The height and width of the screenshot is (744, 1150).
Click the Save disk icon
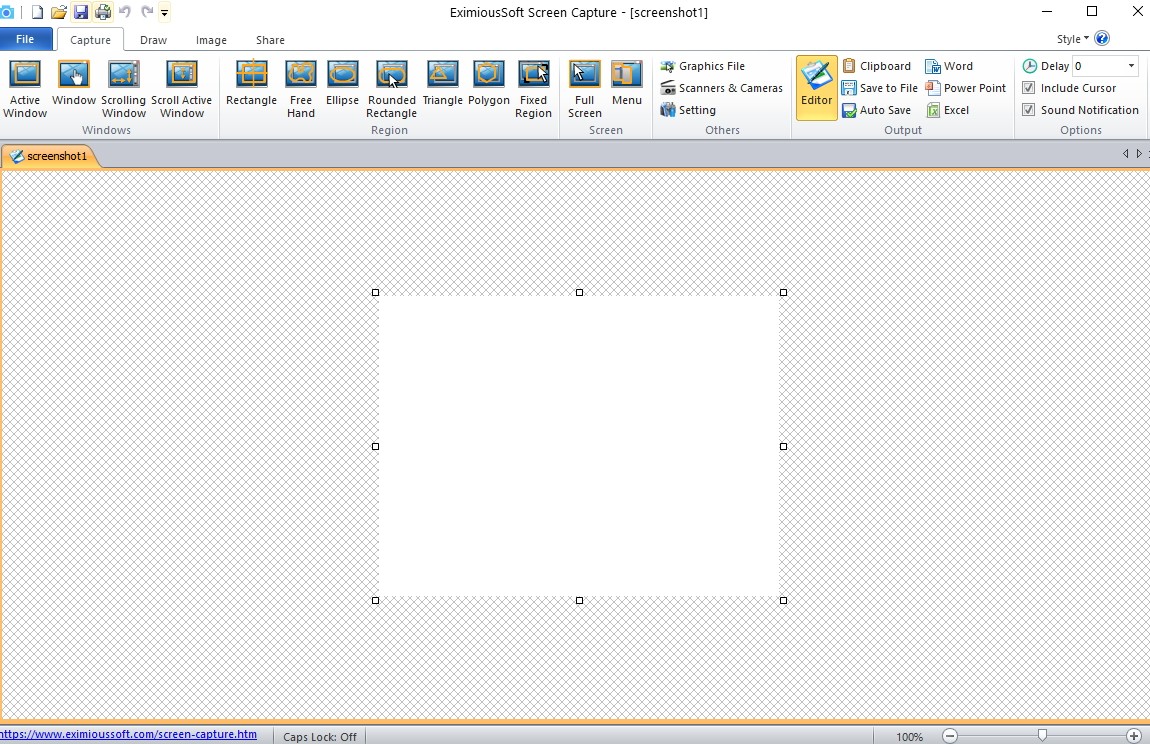click(x=81, y=12)
